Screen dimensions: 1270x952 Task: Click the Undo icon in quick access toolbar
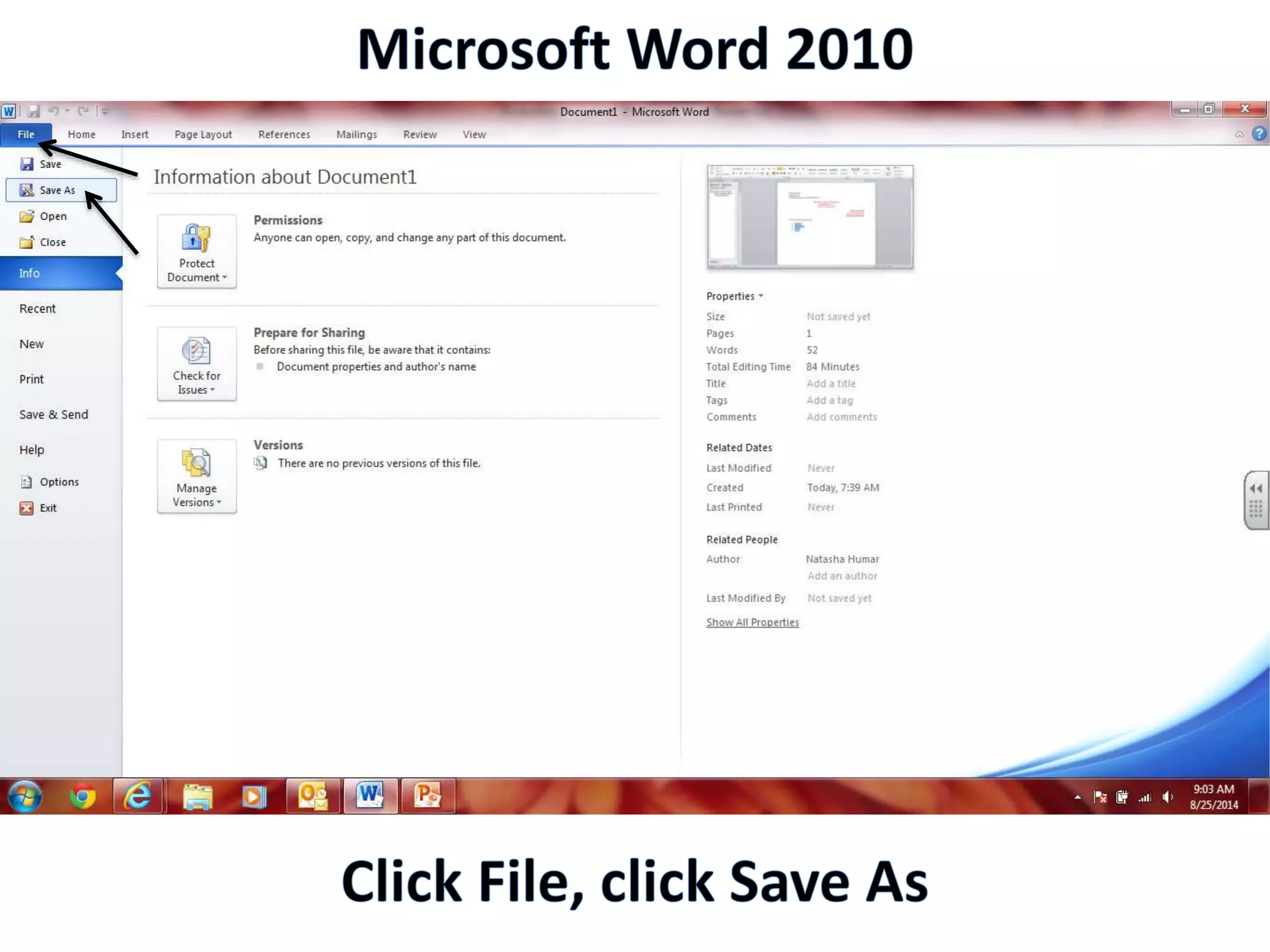pyautogui.click(x=53, y=112)
